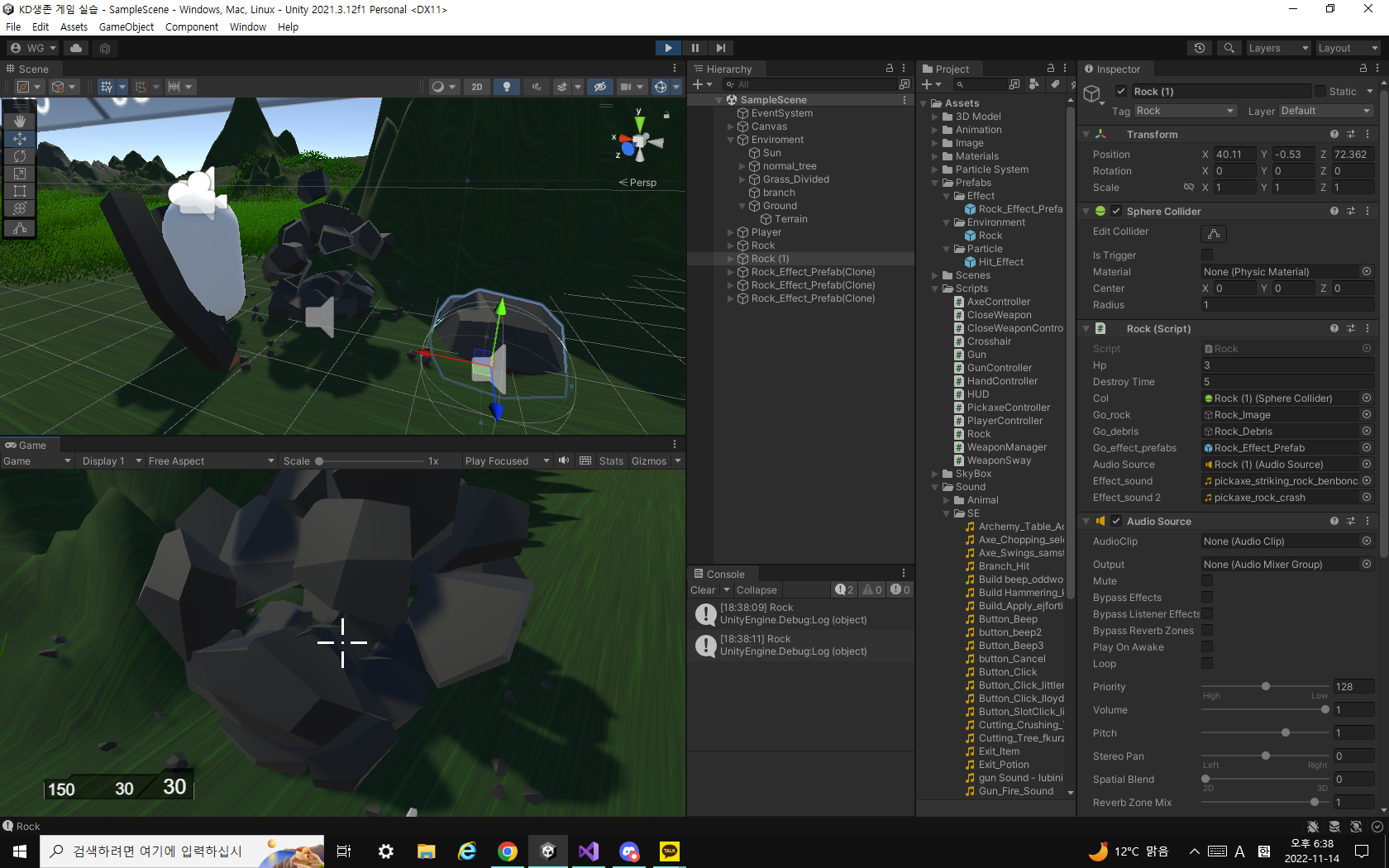Screen dimensions: 1389x868
Task: Open the Display 1 dropdown
Action: pyautogui.click(x=112, y=461)
